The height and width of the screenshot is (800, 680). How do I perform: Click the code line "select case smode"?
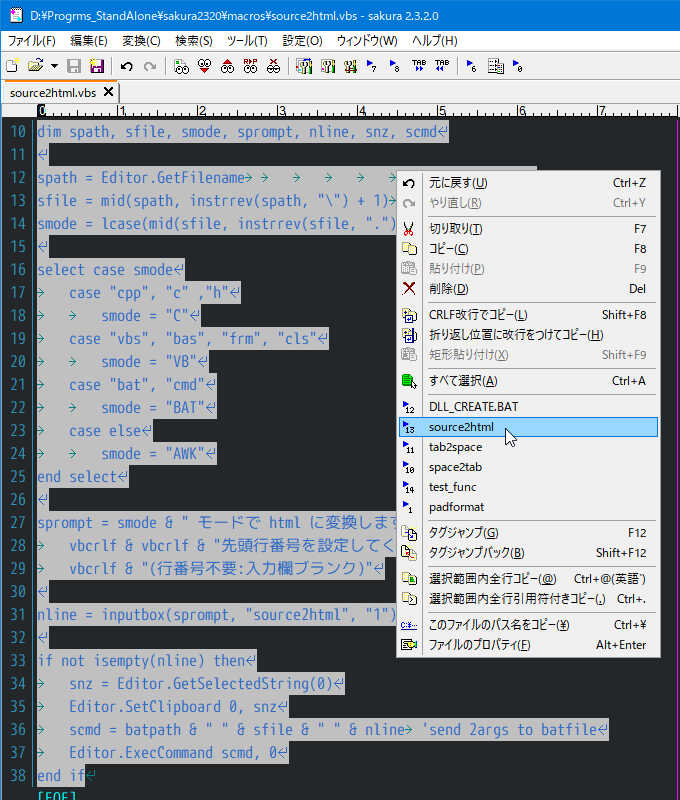[105, 269]
